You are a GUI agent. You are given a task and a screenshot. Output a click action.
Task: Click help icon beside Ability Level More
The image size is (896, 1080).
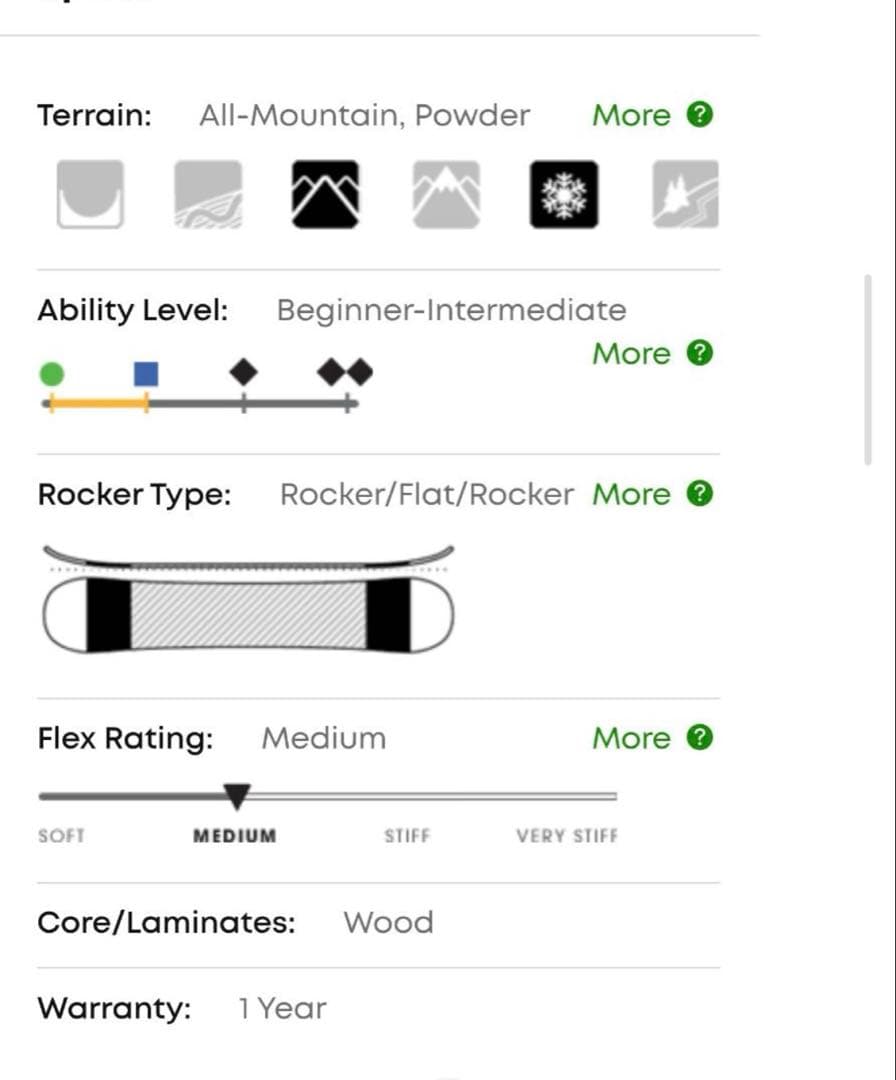click(x=700, y=353)
